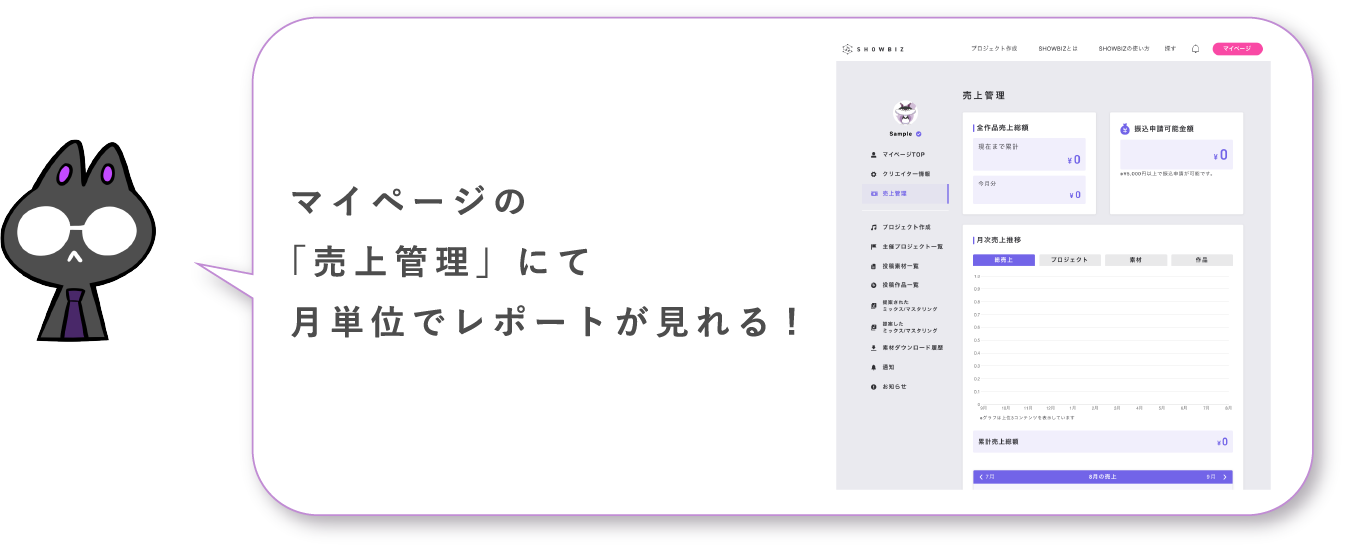
Task: Click the Sample profile avatar
Action: 905,112
